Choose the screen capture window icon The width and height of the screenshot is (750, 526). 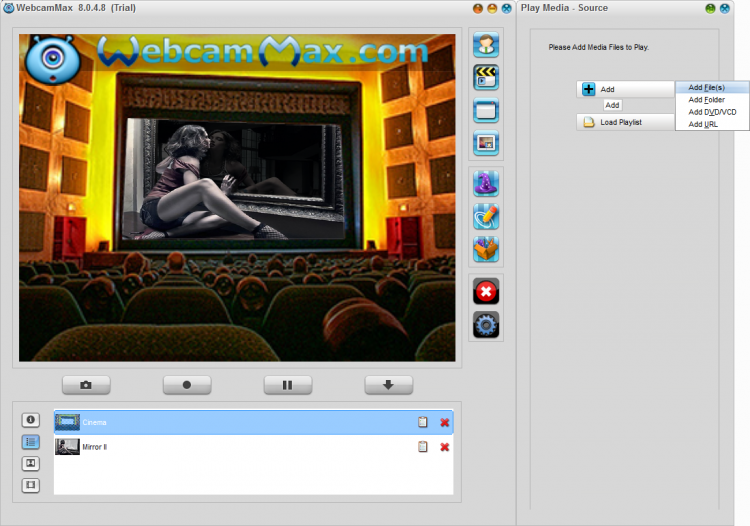pyautogui.click(x=486, y=110)
